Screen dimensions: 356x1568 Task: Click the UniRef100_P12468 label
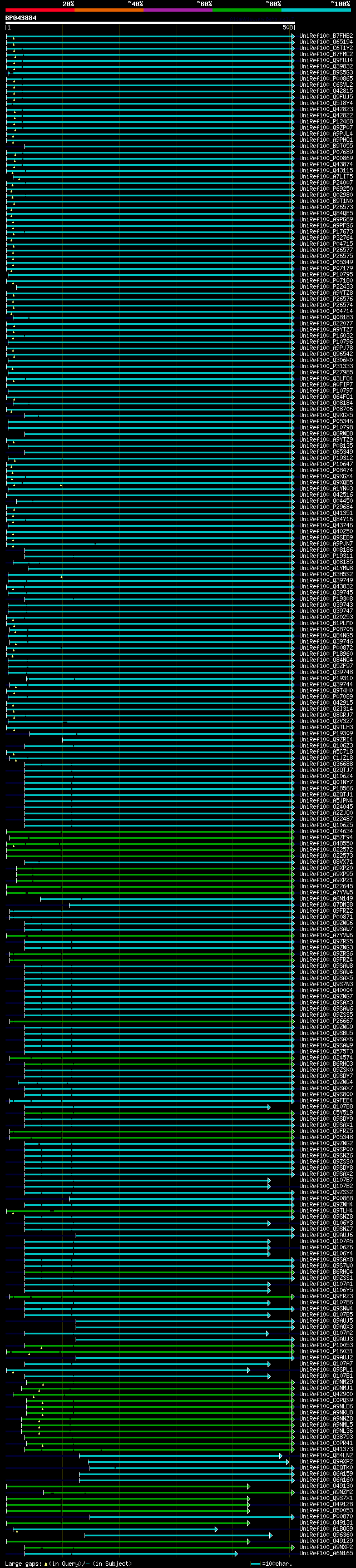click(x=325, y=122)
